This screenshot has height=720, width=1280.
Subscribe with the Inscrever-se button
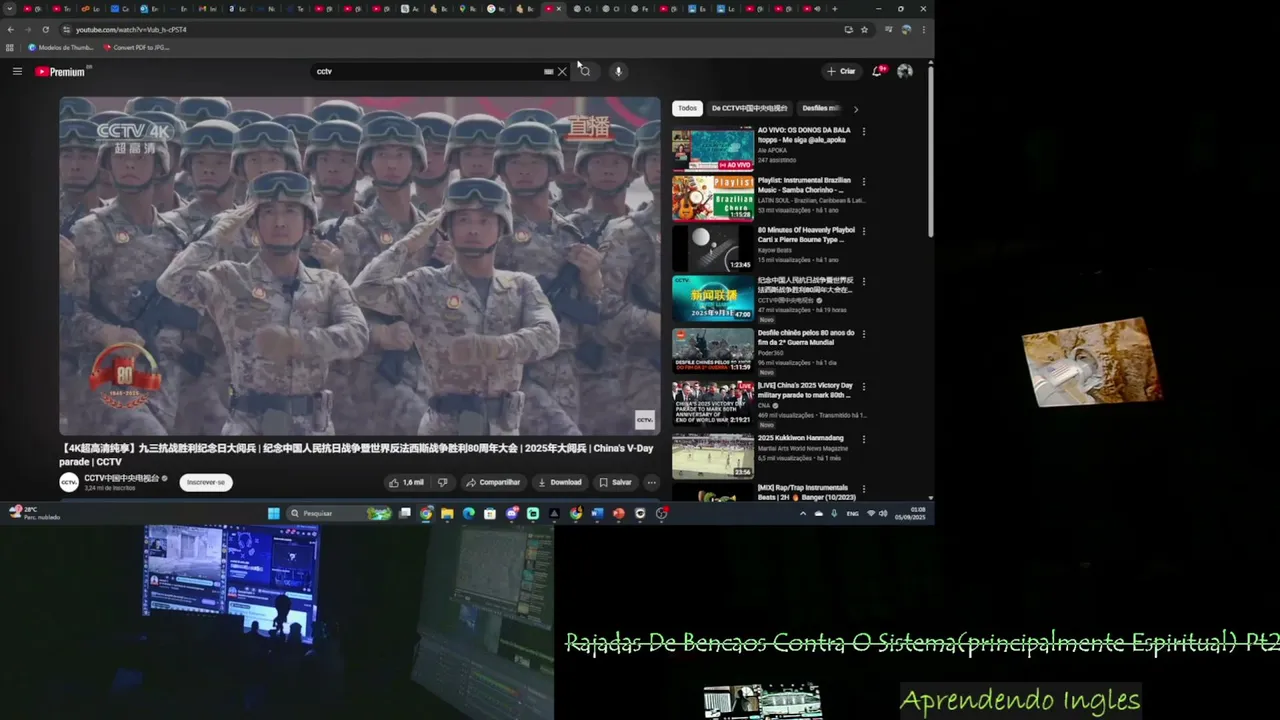(x=206, y=482)
